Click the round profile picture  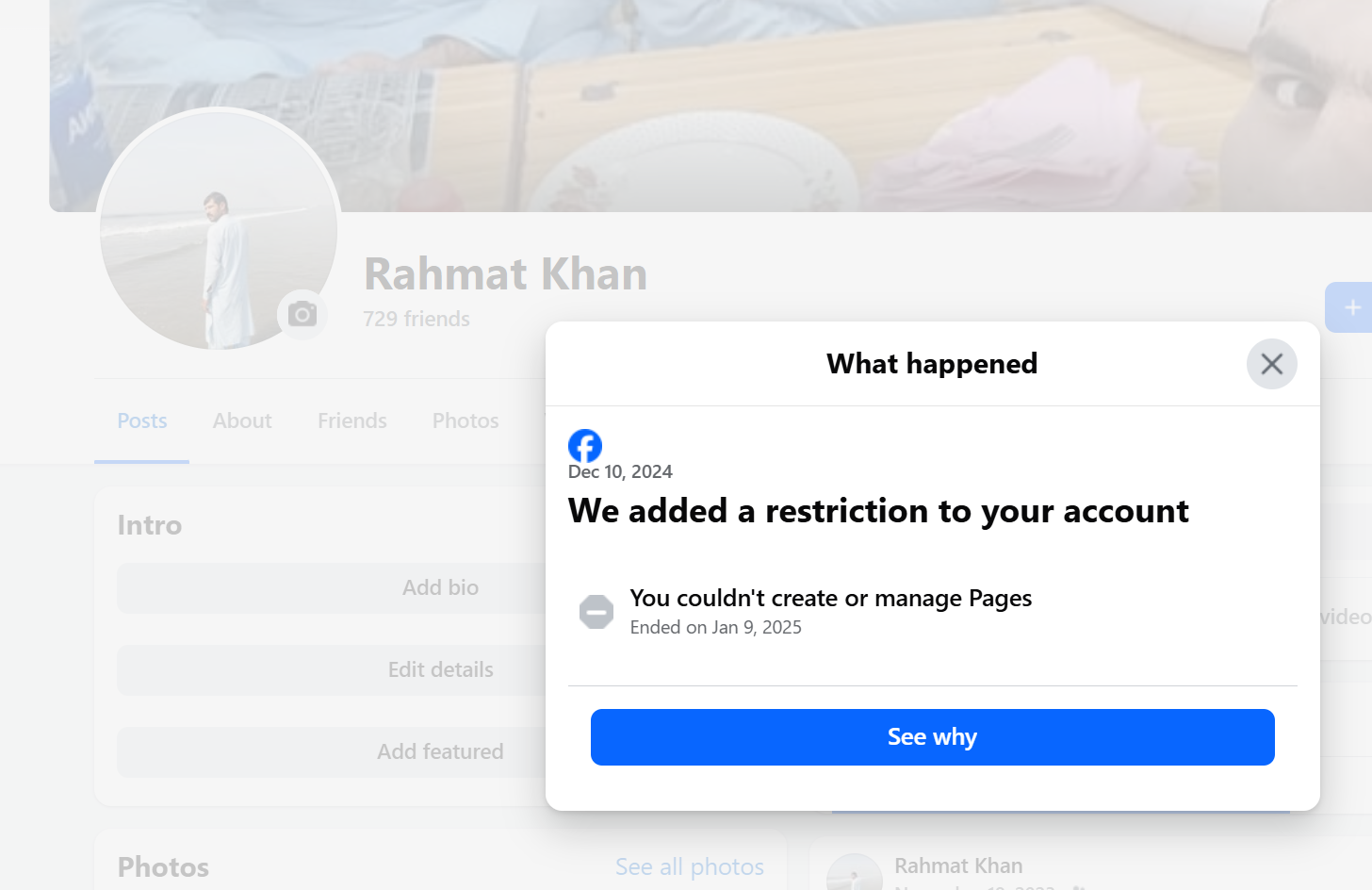click(219, 228)
